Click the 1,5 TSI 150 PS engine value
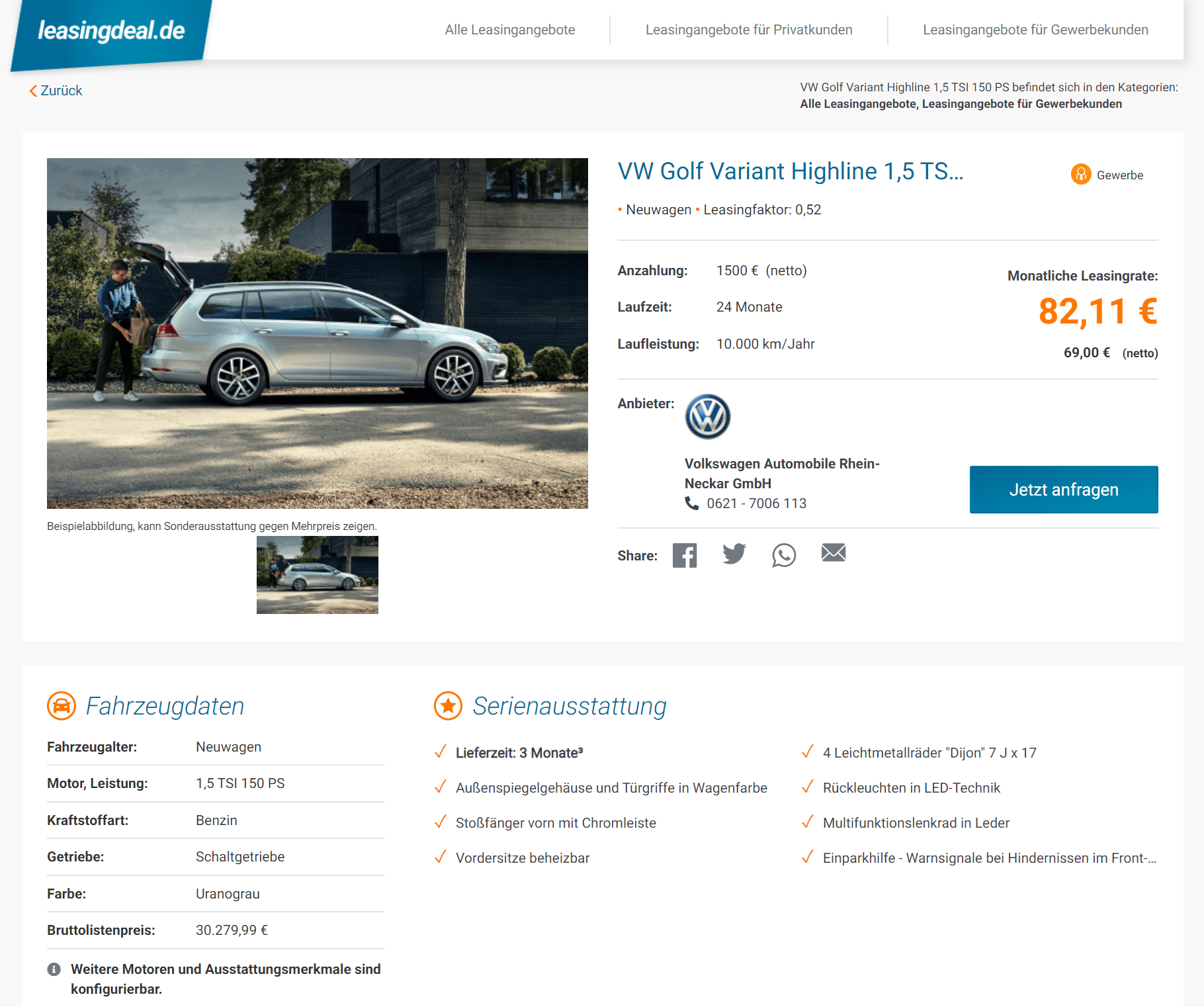Image resolution: width=1204 pixels, height=1007 pixels. 240,783
